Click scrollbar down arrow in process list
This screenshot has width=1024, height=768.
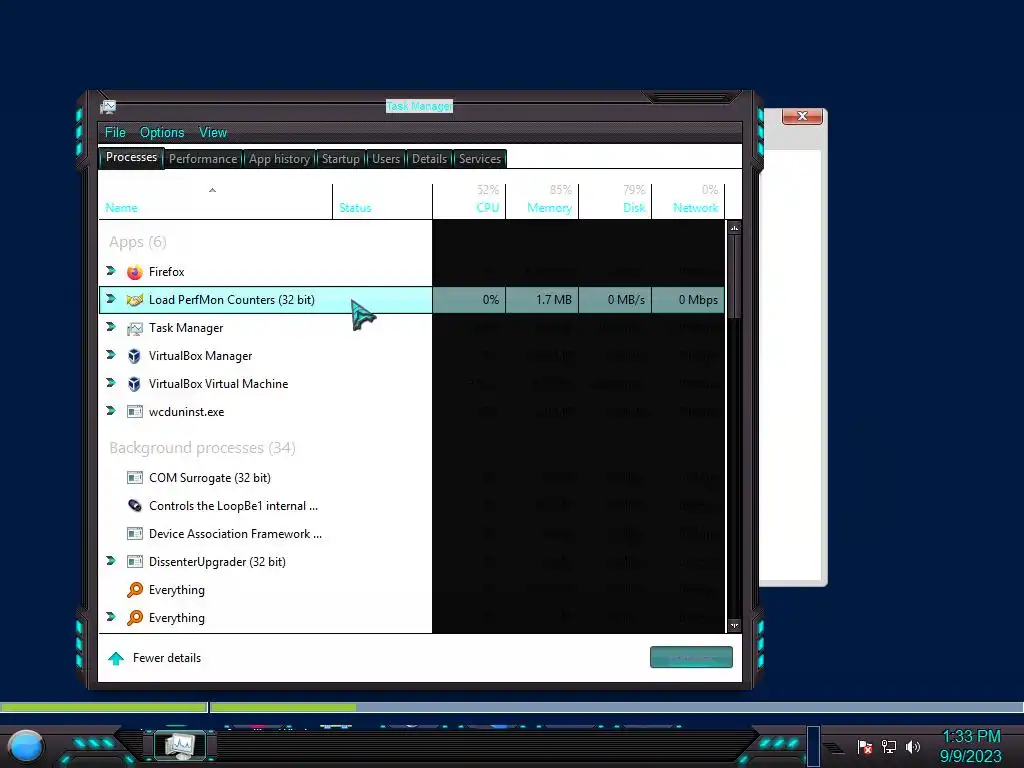coord(734,626)
